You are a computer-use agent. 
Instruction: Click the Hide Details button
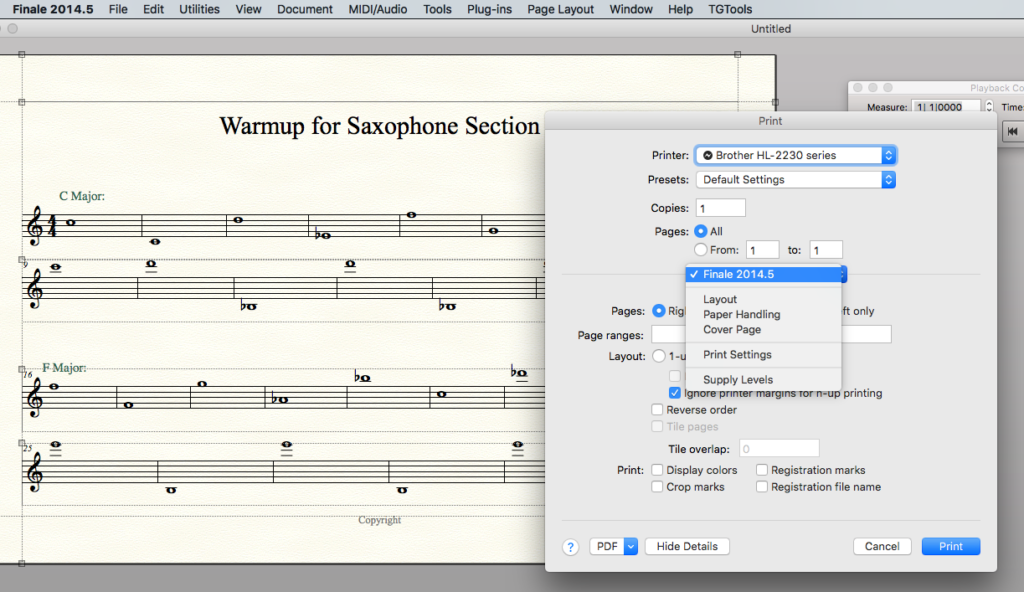click(687, 547)
